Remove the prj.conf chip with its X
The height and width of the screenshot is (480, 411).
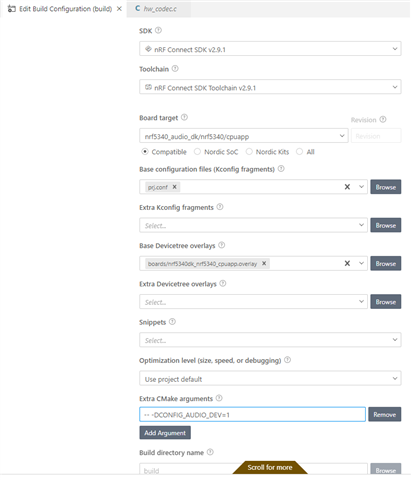click(x=174, y=187)
